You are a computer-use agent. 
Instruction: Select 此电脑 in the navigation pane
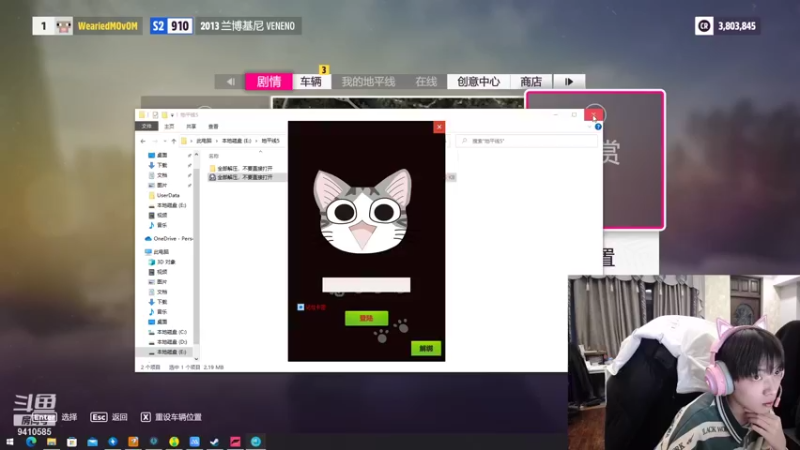(x=157, y=252)
